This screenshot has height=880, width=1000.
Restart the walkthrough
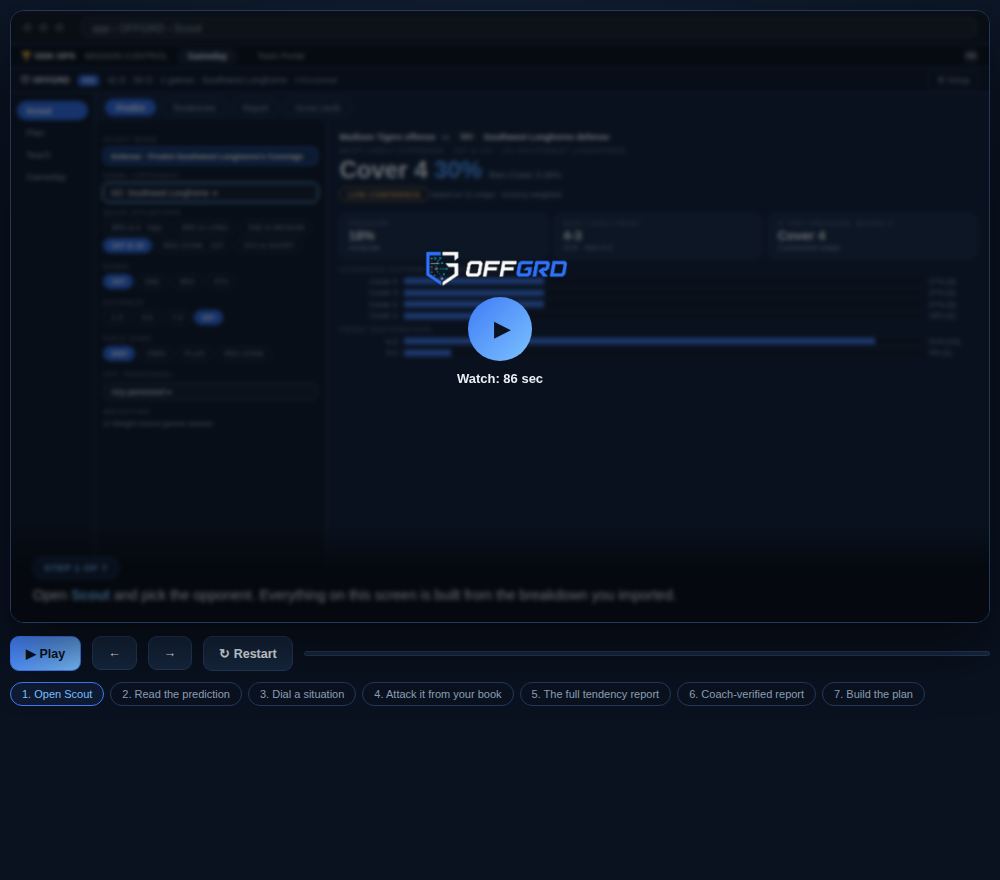pos(247,654)
